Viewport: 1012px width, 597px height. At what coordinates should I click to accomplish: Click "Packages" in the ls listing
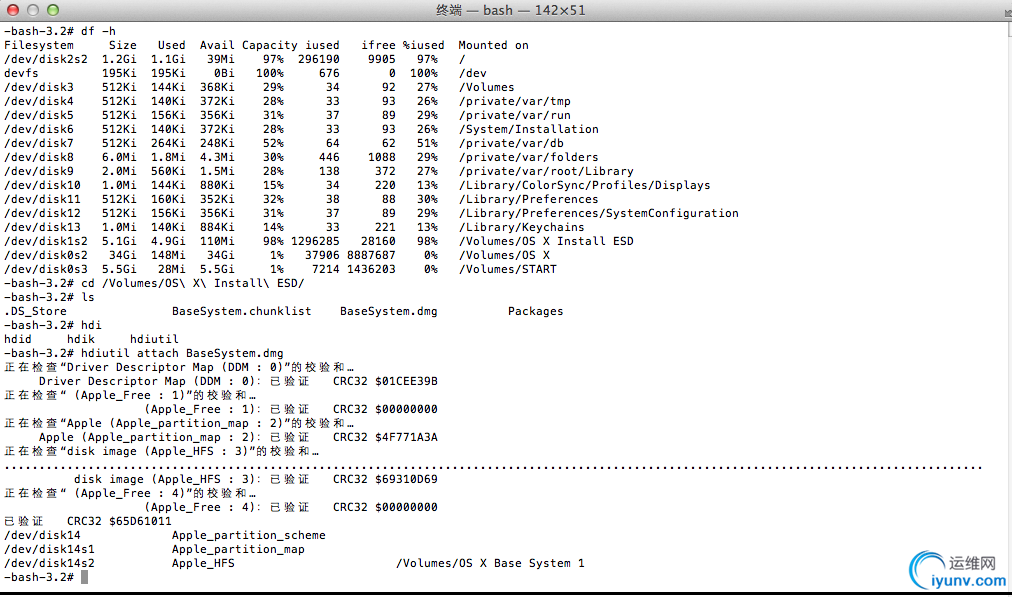click(535, 311)
